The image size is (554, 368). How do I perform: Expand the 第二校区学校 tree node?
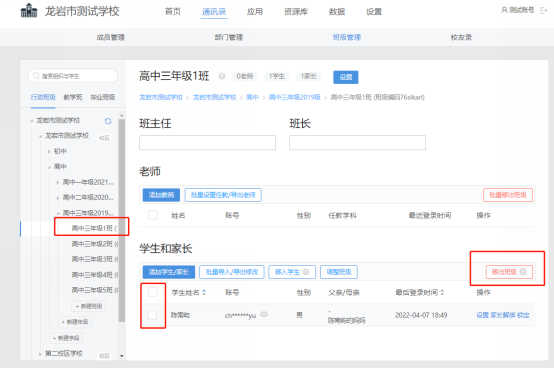pos(40,354)
